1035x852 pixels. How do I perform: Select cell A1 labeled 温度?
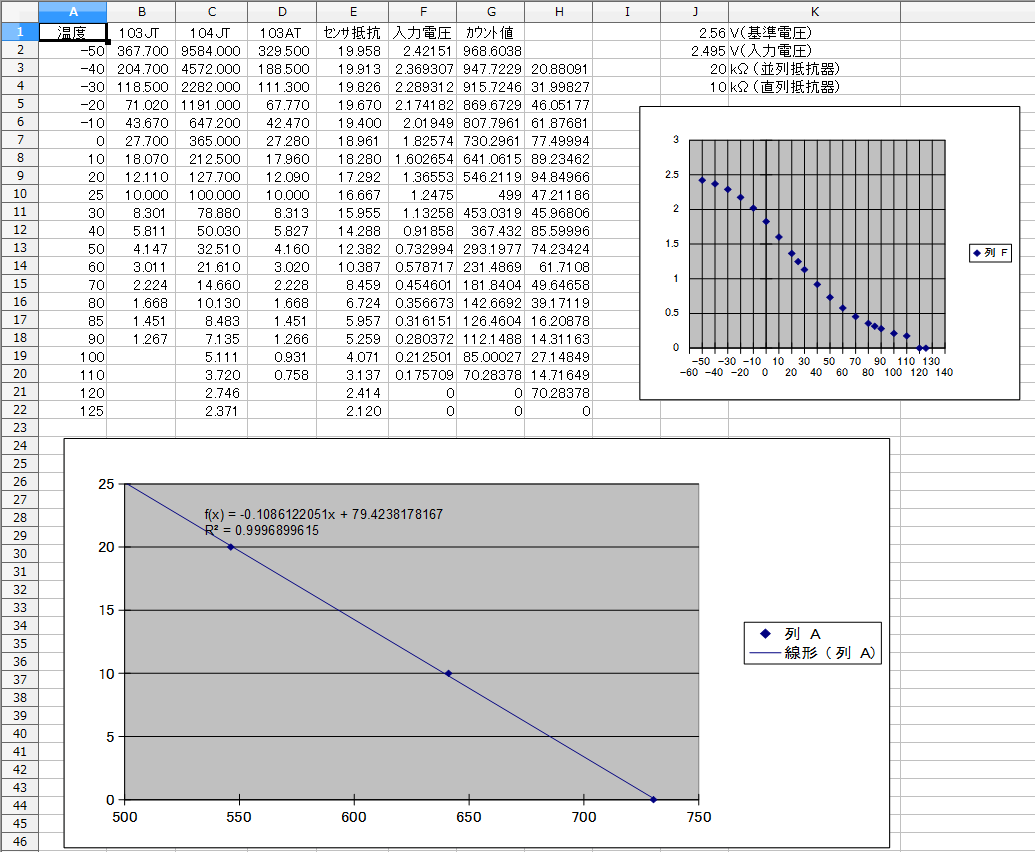72,32
